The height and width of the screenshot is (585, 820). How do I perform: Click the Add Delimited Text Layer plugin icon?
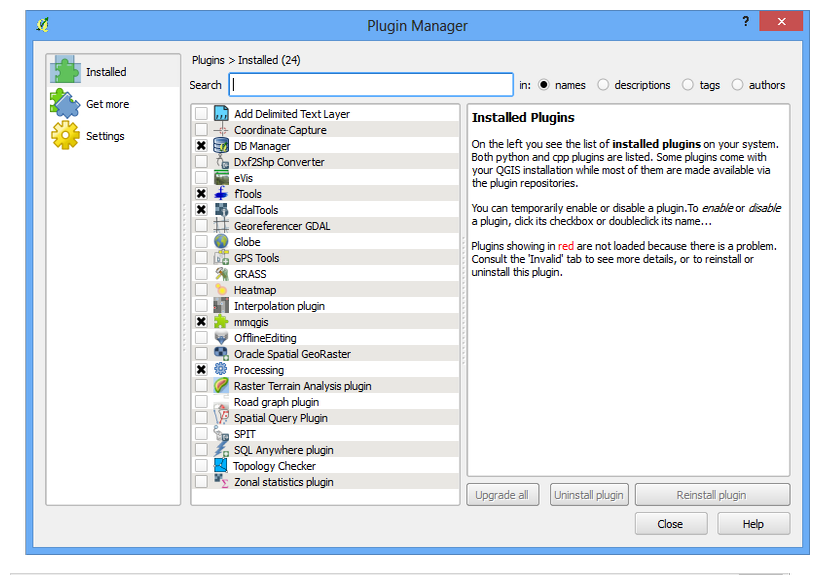coord(221,113)
